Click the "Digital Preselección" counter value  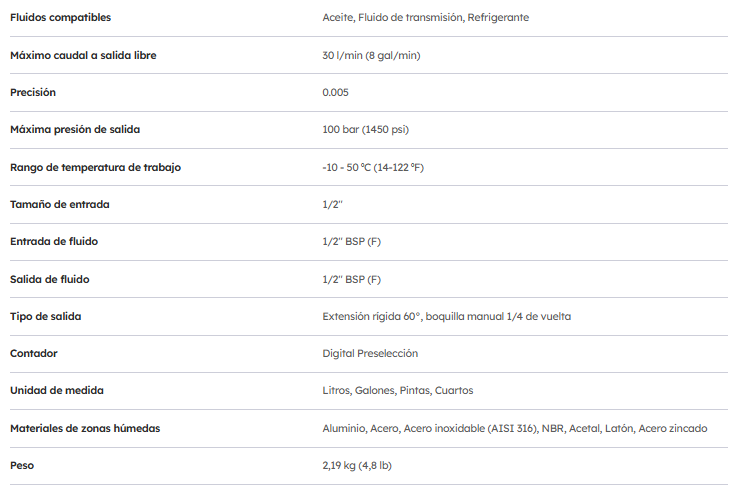[370, 353]
